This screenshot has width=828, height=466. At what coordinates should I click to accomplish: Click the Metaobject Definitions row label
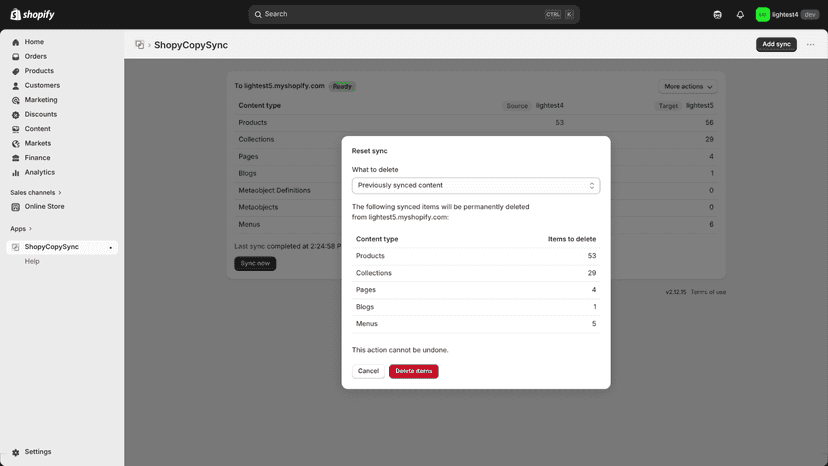click(274, 190)
